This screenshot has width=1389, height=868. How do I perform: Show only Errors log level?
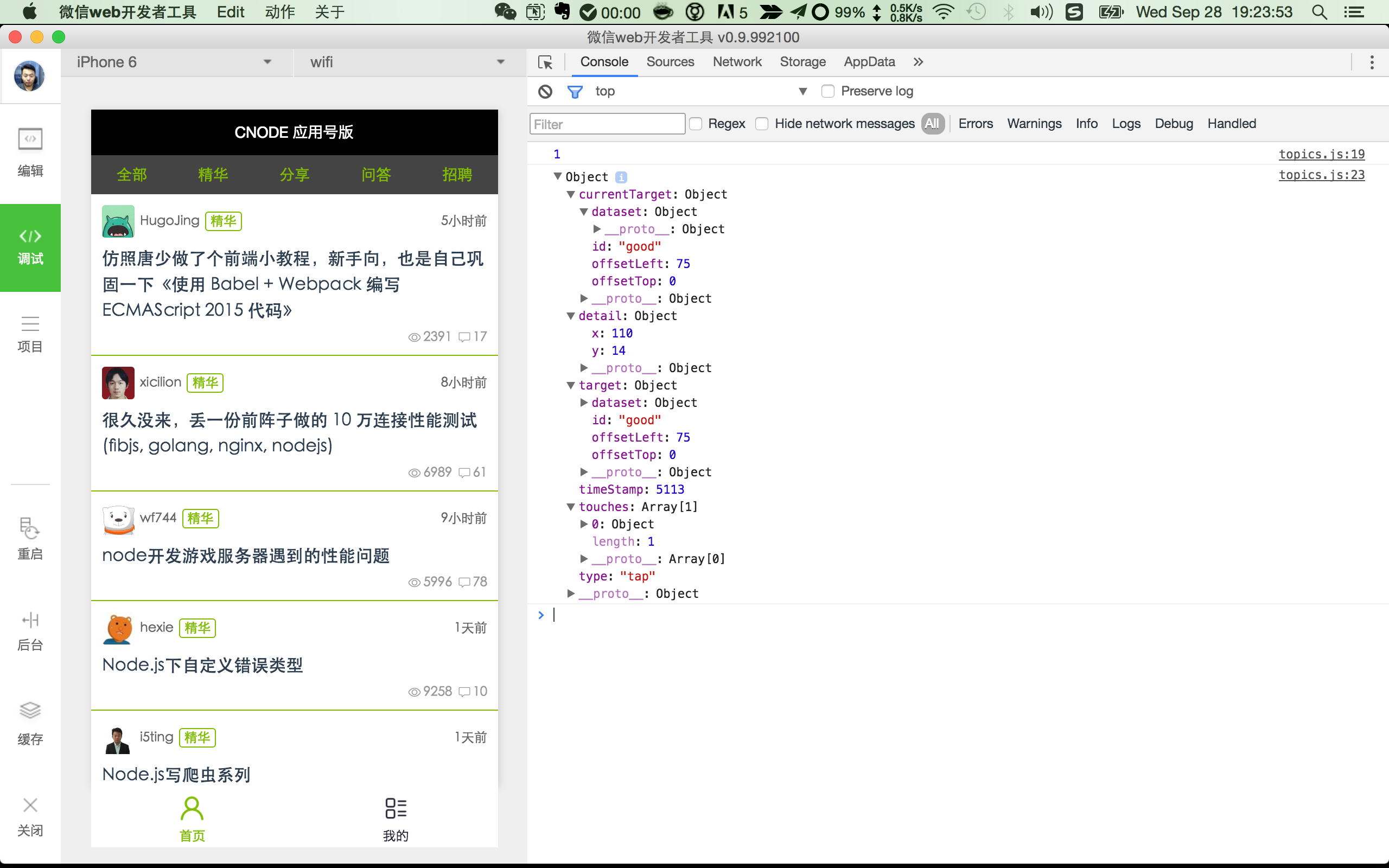tap(975, 124)
